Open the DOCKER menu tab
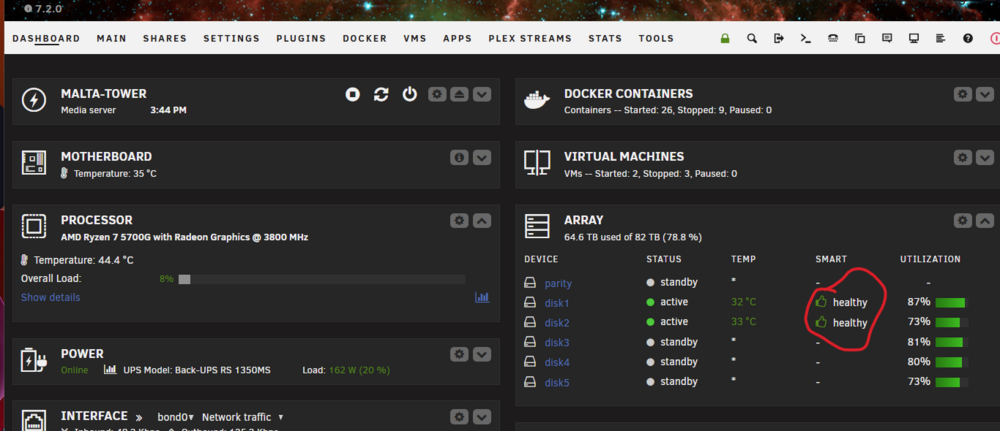The width and height of the screenshot is (1000, 431). 365,38
